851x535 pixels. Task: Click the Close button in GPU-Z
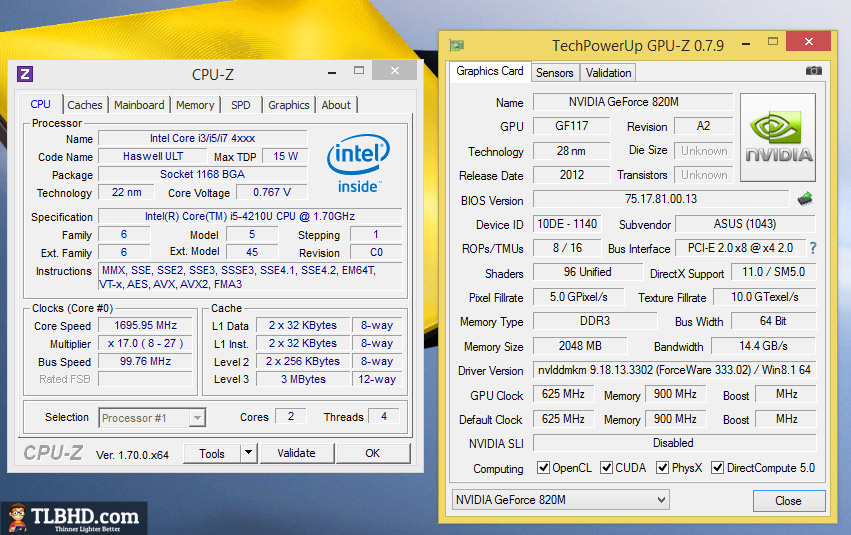789,501
